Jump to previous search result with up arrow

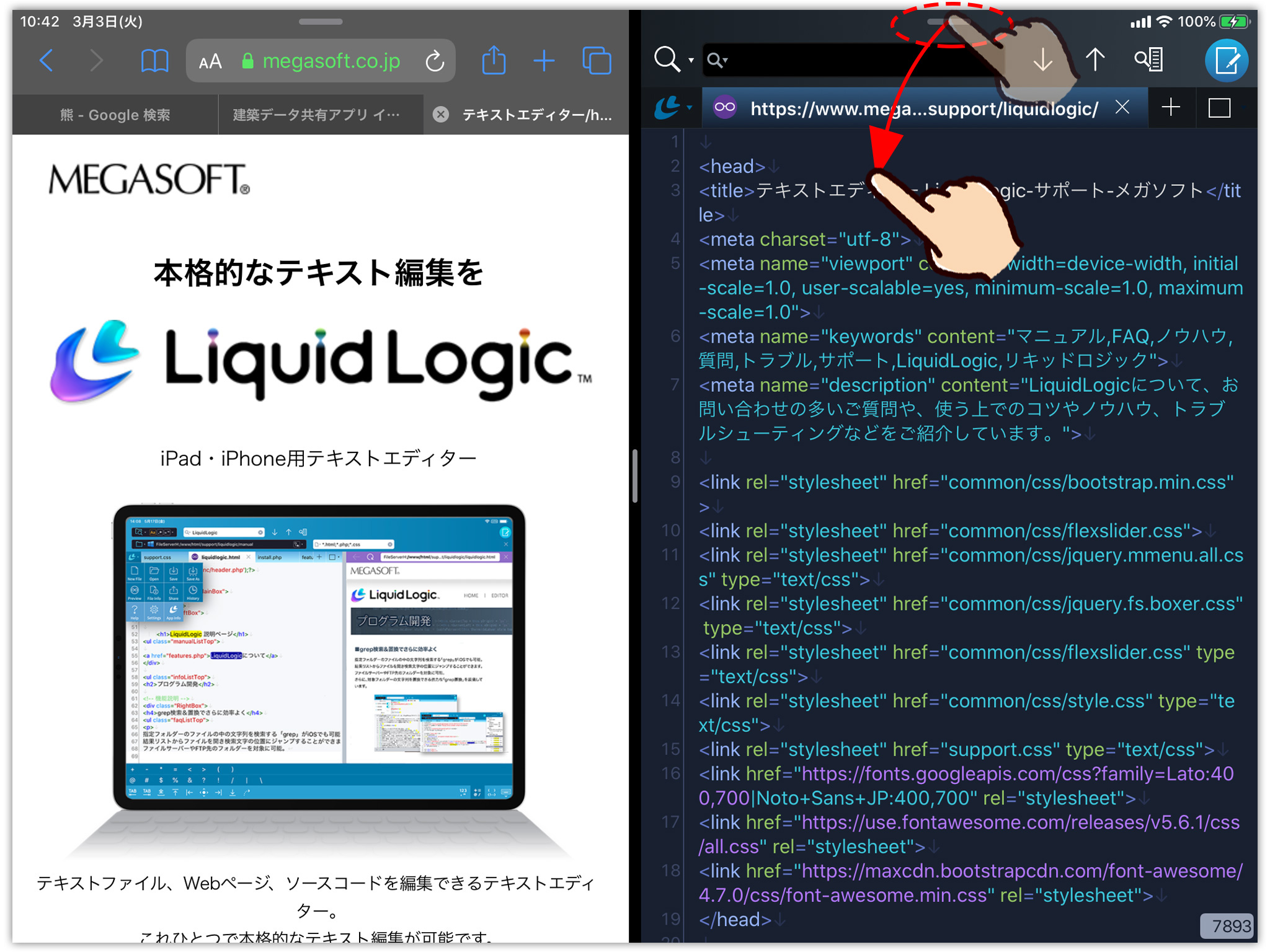pos(1096,60)
